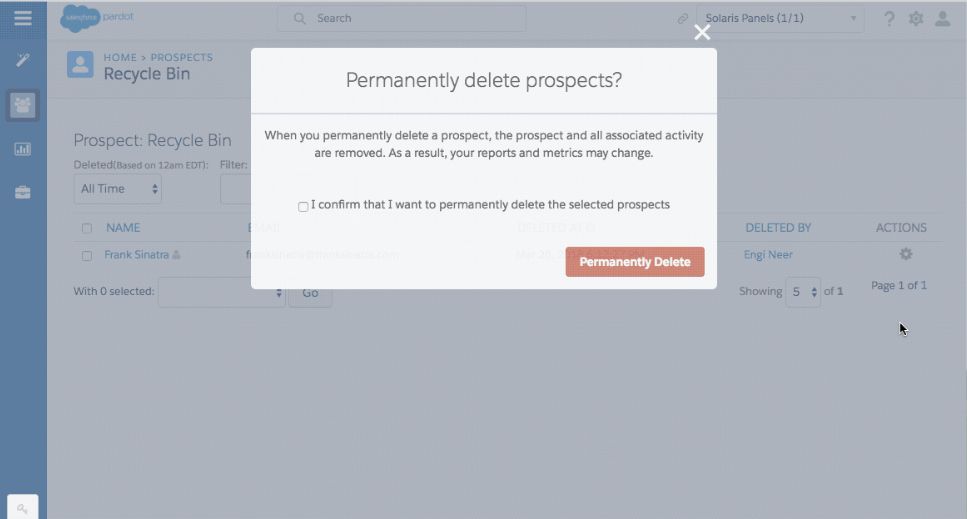Close the permanently delete dialog
Screen dimensions: 967x519
tap(702, 32)
